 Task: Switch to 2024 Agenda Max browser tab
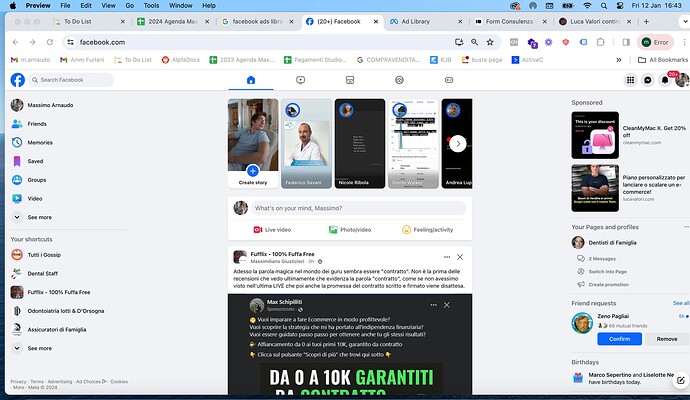click(x=173, y=21)
